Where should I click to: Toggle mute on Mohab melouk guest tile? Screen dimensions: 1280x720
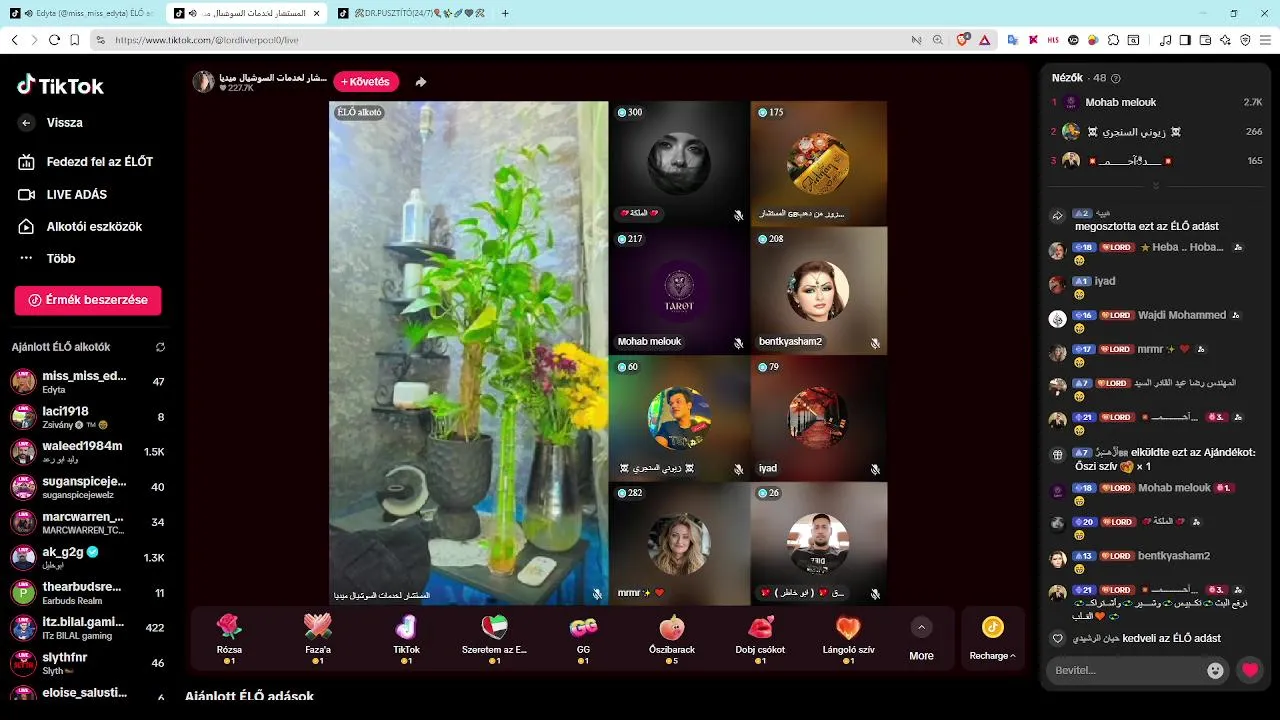tap(738, 343)
